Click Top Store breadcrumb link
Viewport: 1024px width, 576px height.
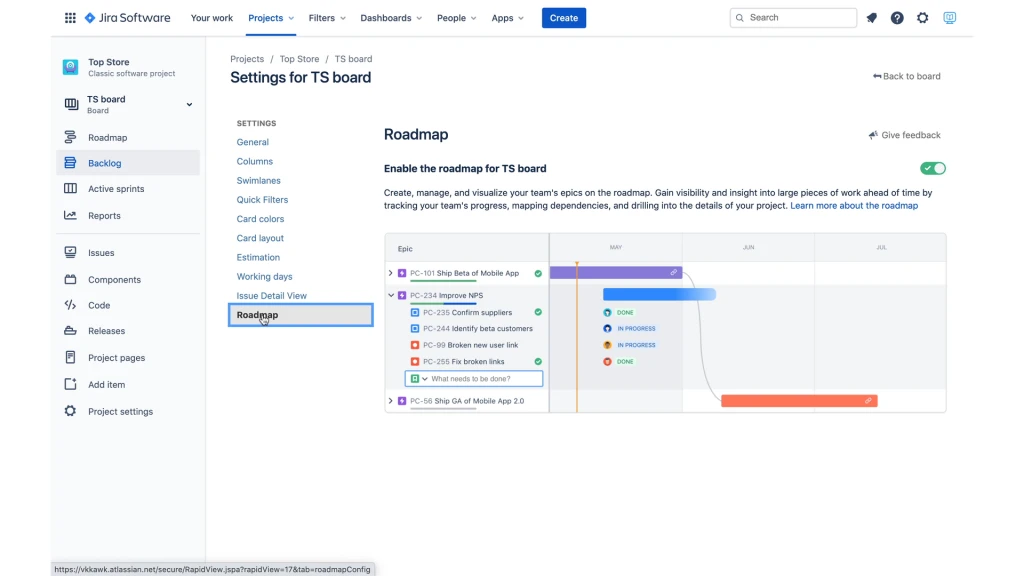[x=300, y=59]
